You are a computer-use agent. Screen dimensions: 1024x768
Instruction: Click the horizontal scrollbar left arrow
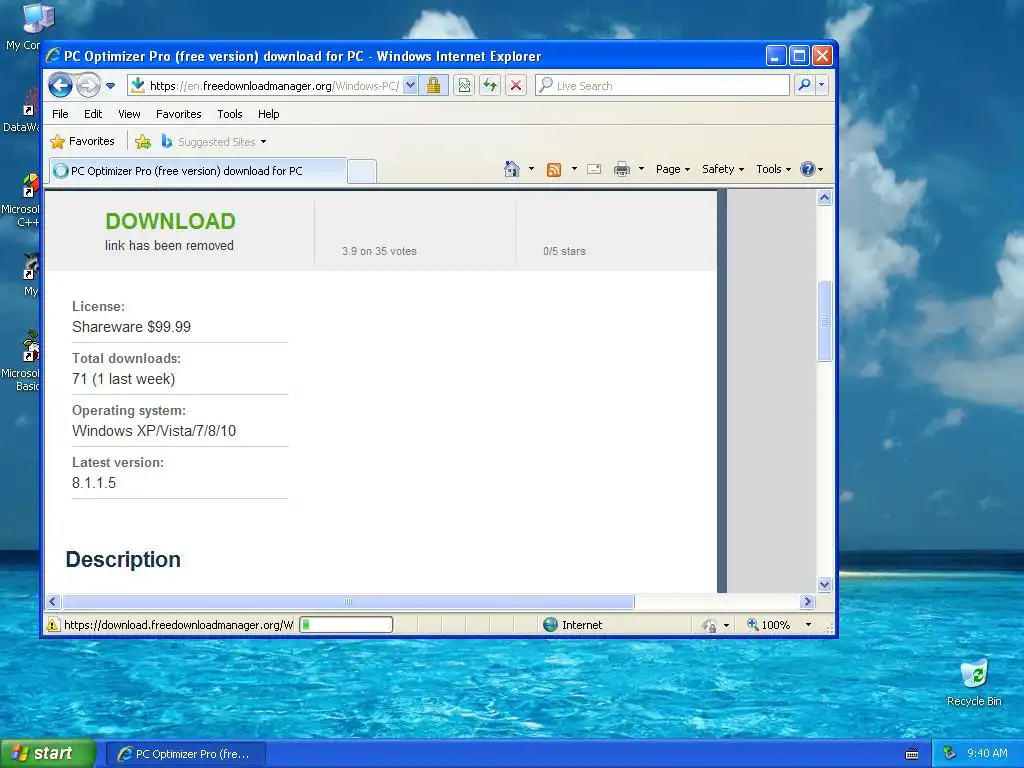click(54, 601)
